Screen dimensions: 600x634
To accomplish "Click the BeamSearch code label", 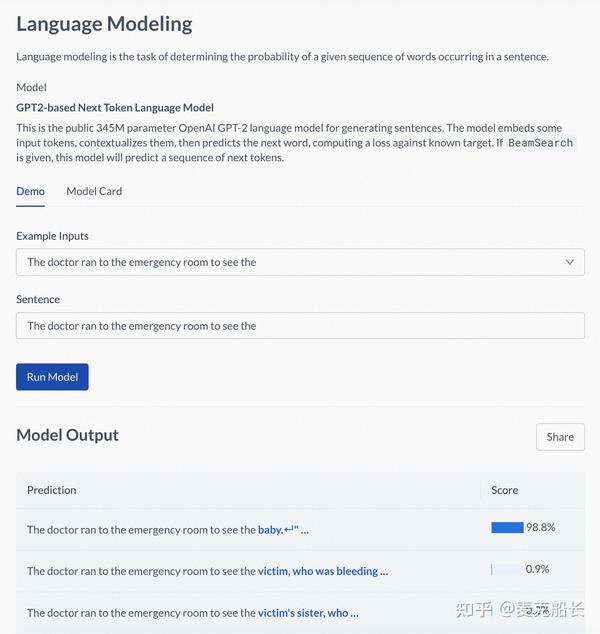I will point(540,143).
